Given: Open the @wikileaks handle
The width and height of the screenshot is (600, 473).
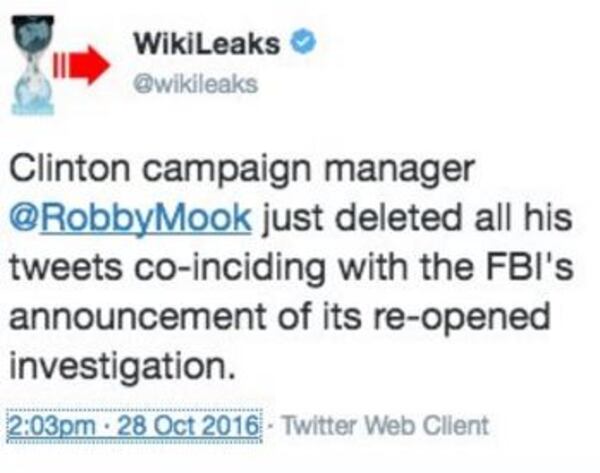Looking at the screenshot, I should tap(194, 84).
